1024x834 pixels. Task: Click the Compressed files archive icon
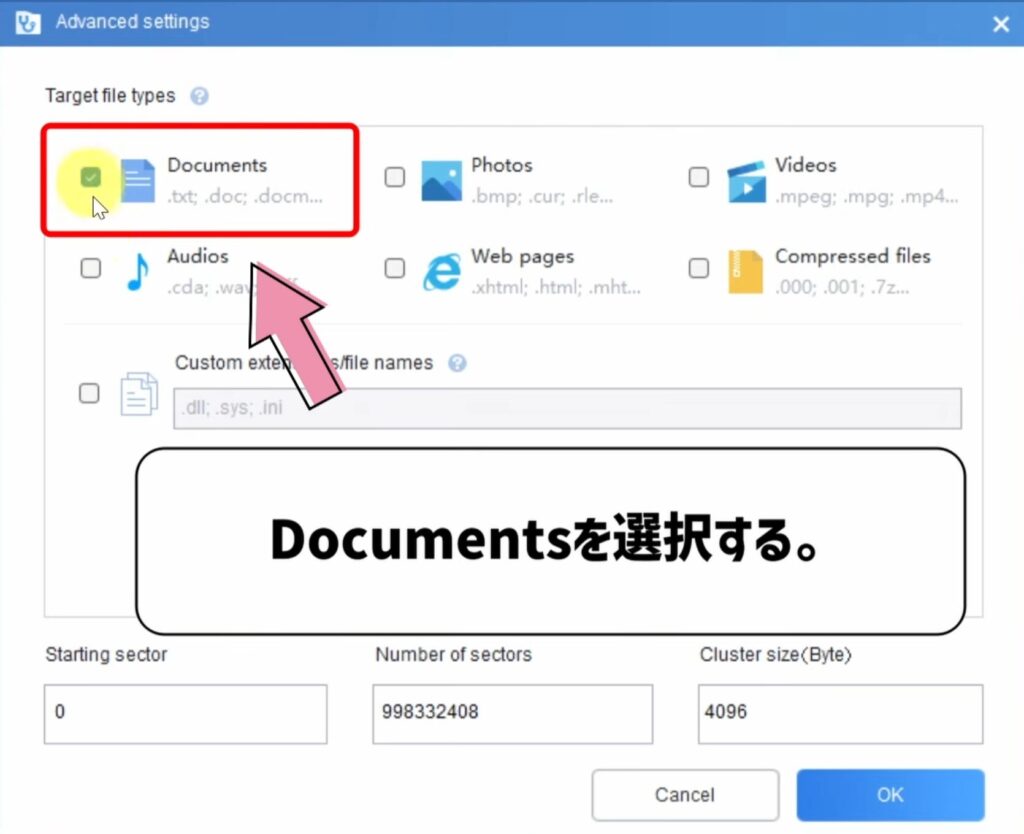coord(747,271)
